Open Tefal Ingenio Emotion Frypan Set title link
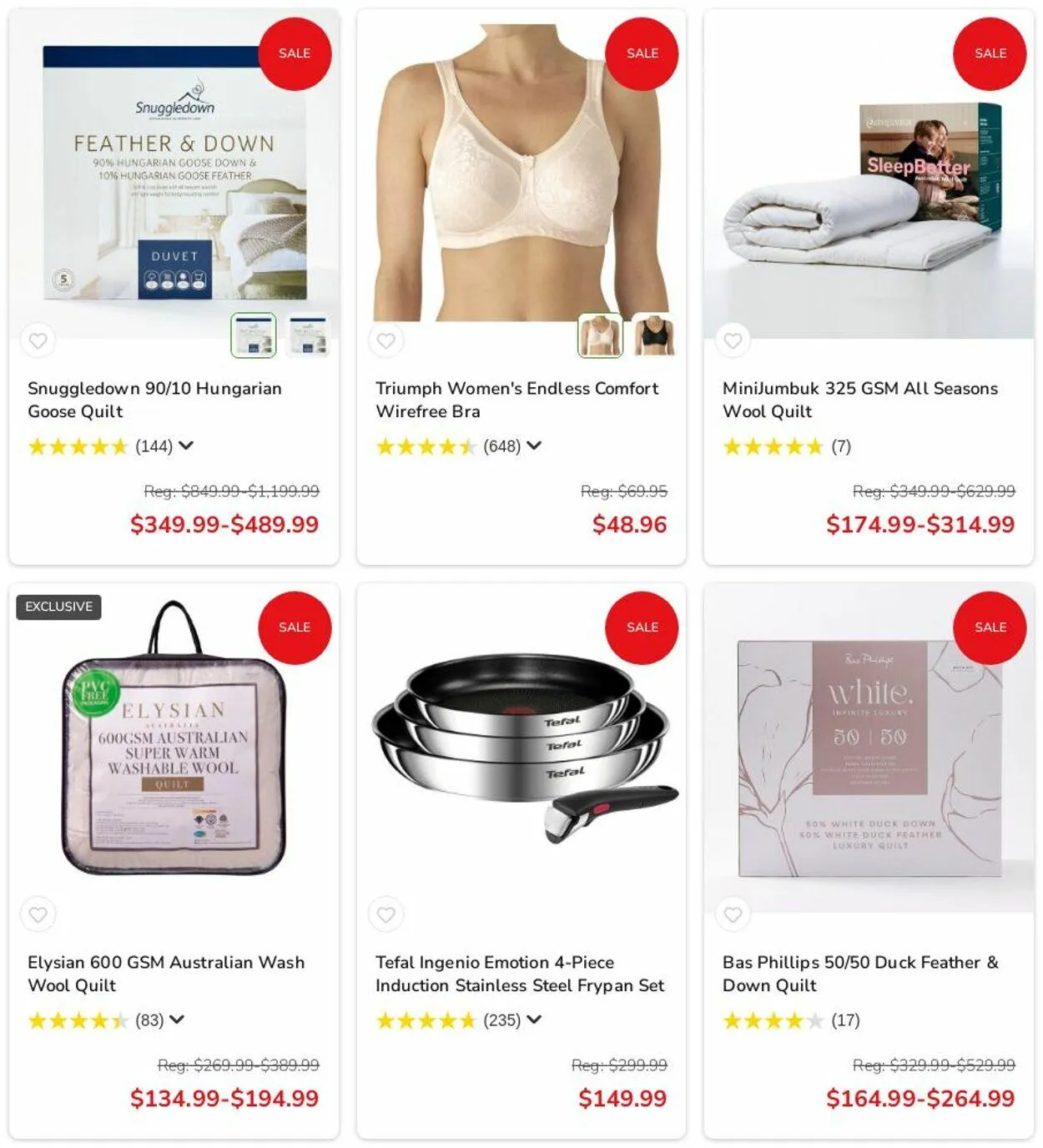This screenshot has width=1043, height=1148. click(x=520, y=974)
